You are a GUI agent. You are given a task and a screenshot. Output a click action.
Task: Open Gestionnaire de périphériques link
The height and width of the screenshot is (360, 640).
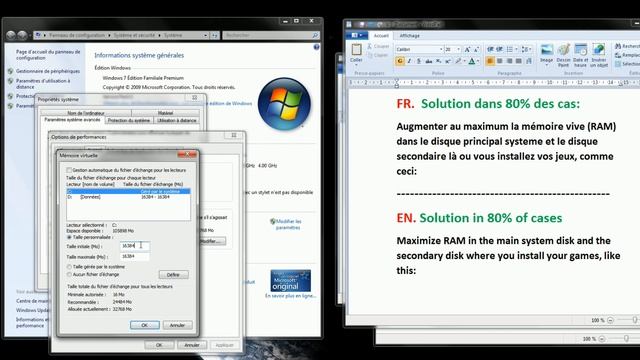48,71
